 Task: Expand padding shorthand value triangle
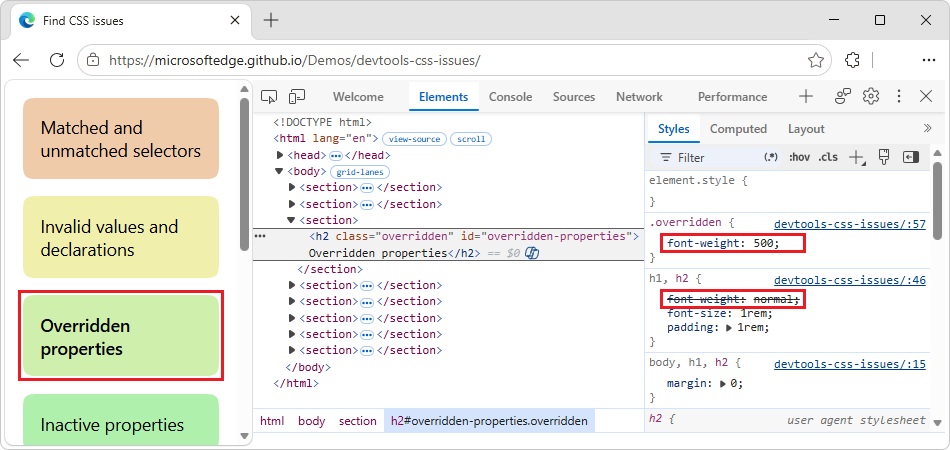(730, 328)
